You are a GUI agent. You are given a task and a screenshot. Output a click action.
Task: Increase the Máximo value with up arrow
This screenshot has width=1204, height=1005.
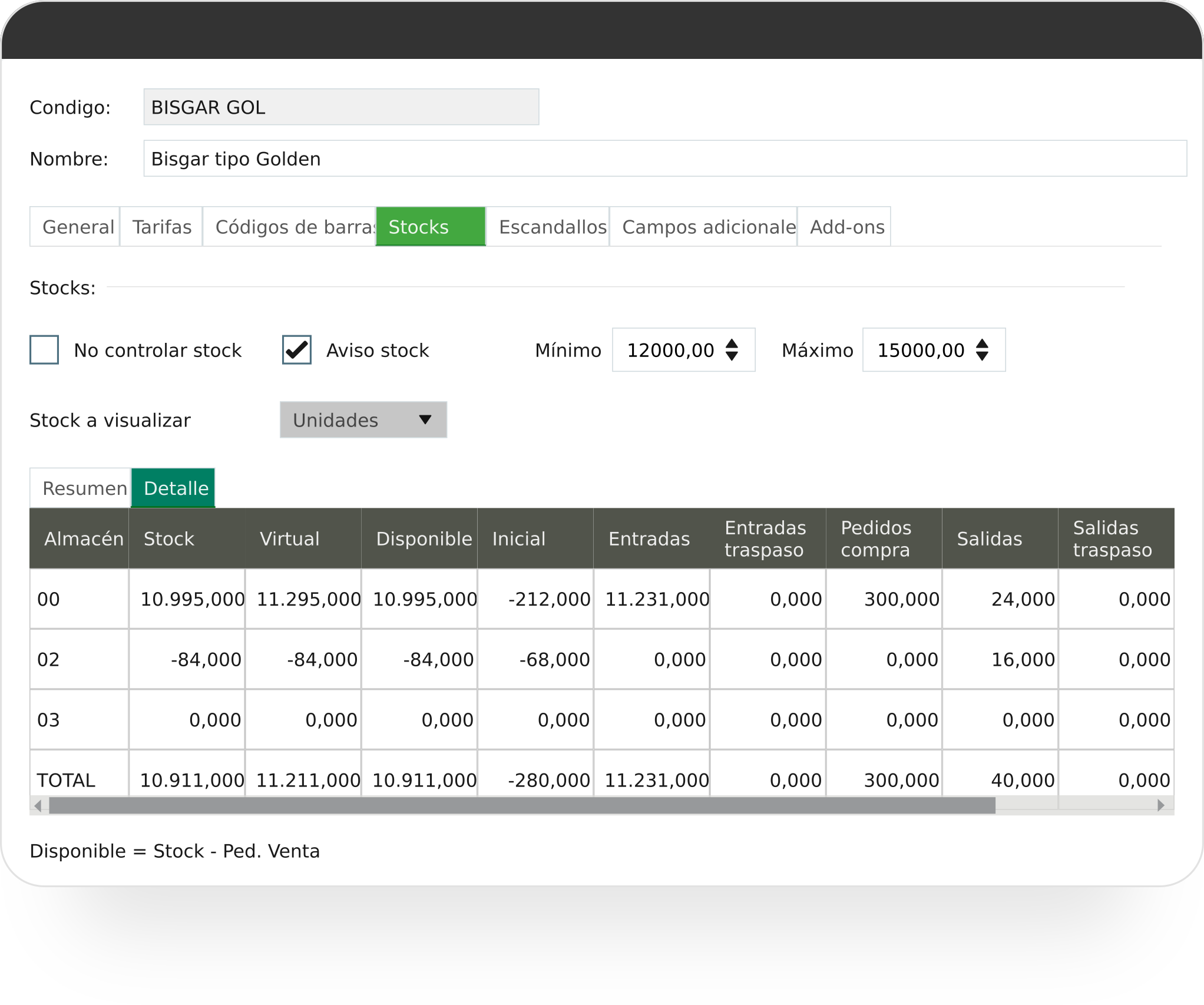[x=982, y=343]
